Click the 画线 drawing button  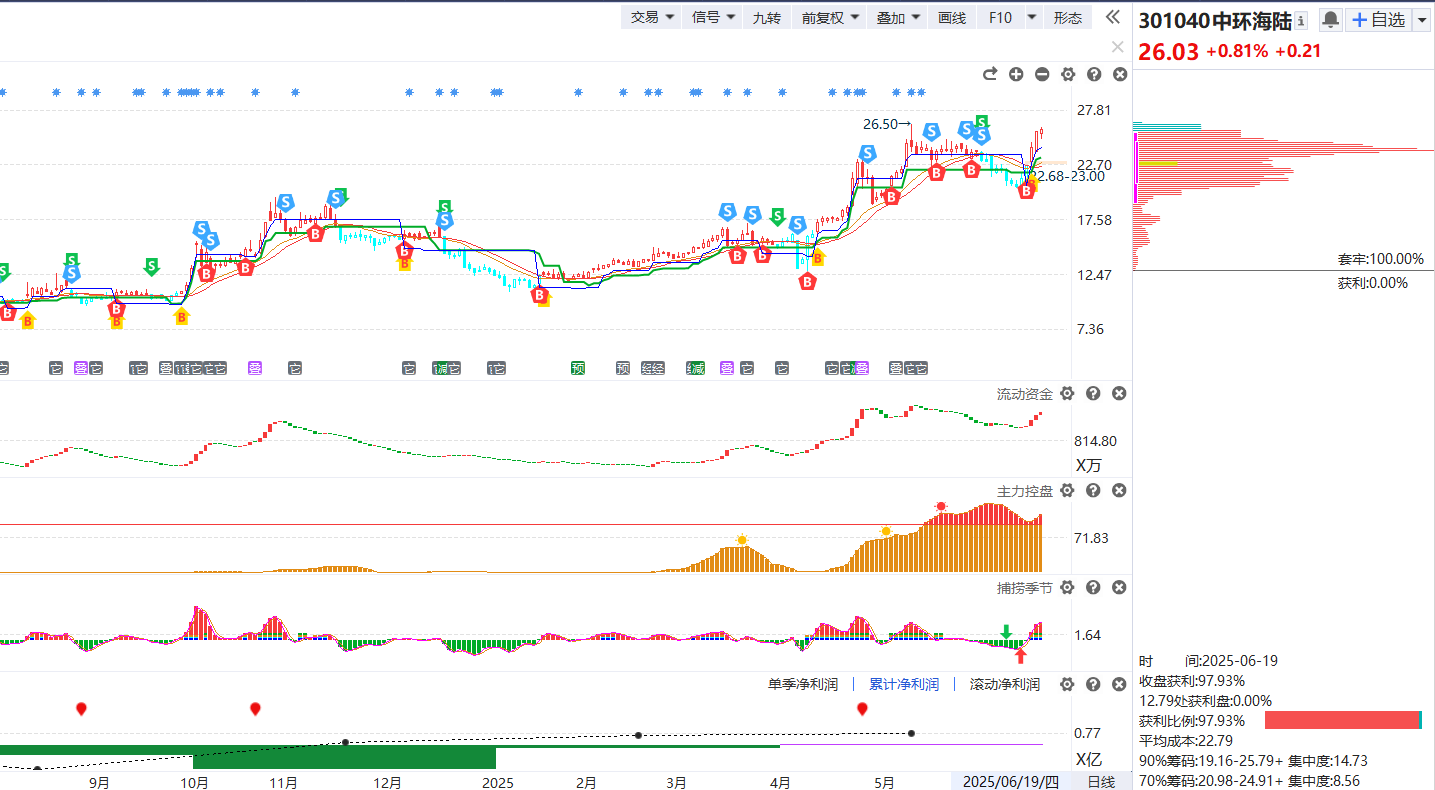(951, 17)
